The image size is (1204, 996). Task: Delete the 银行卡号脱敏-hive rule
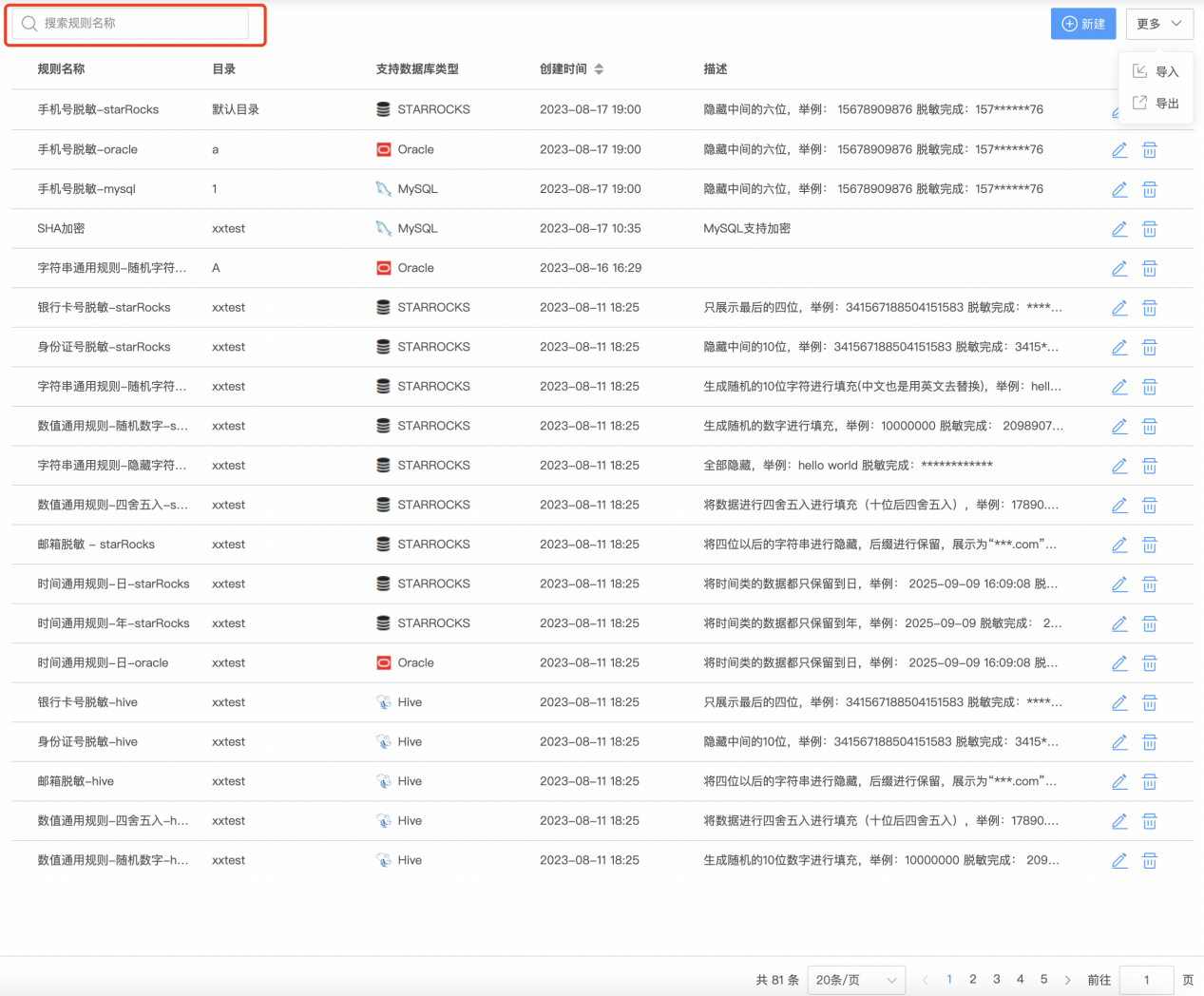[1149, 703]
